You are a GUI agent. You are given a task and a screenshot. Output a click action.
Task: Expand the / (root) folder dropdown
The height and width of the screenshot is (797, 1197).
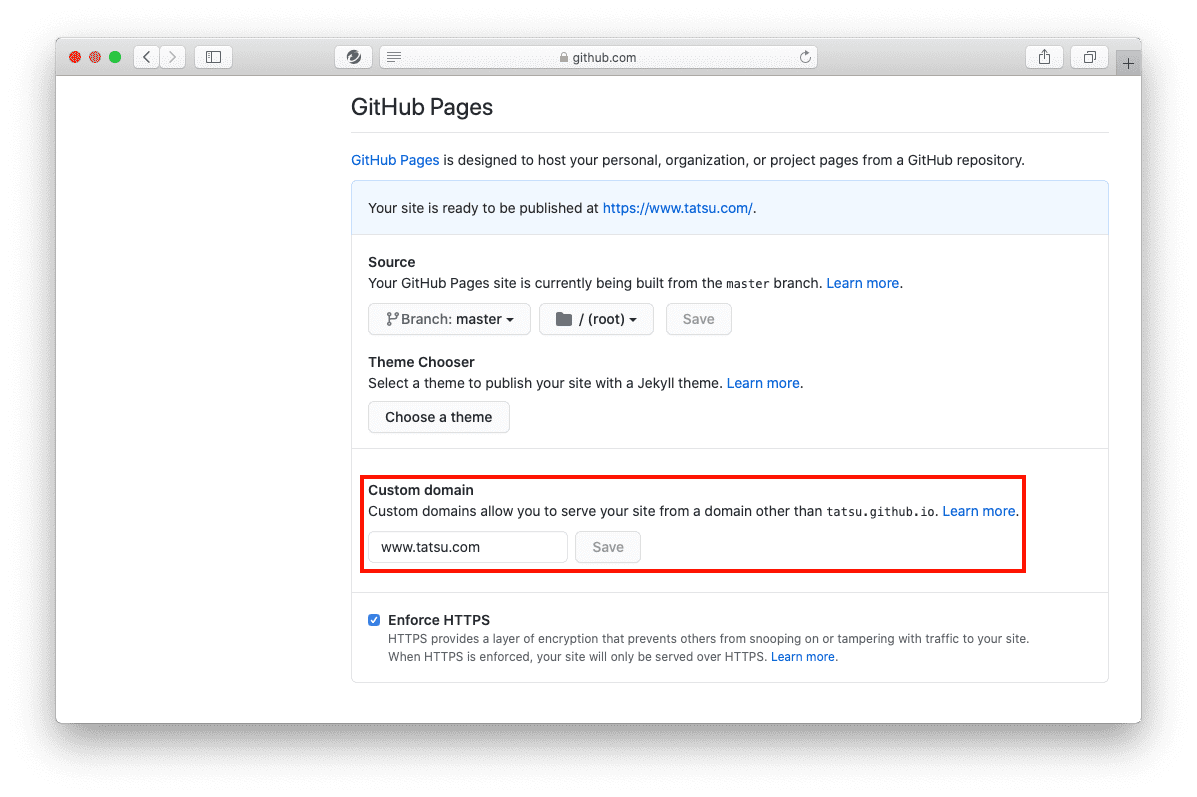[x=596, y=319]
